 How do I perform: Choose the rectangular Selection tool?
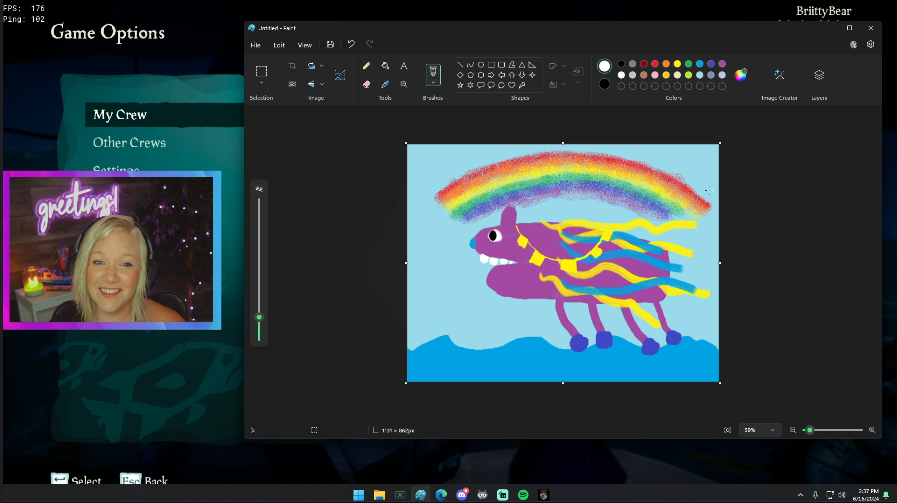click(x=261, y=71)
